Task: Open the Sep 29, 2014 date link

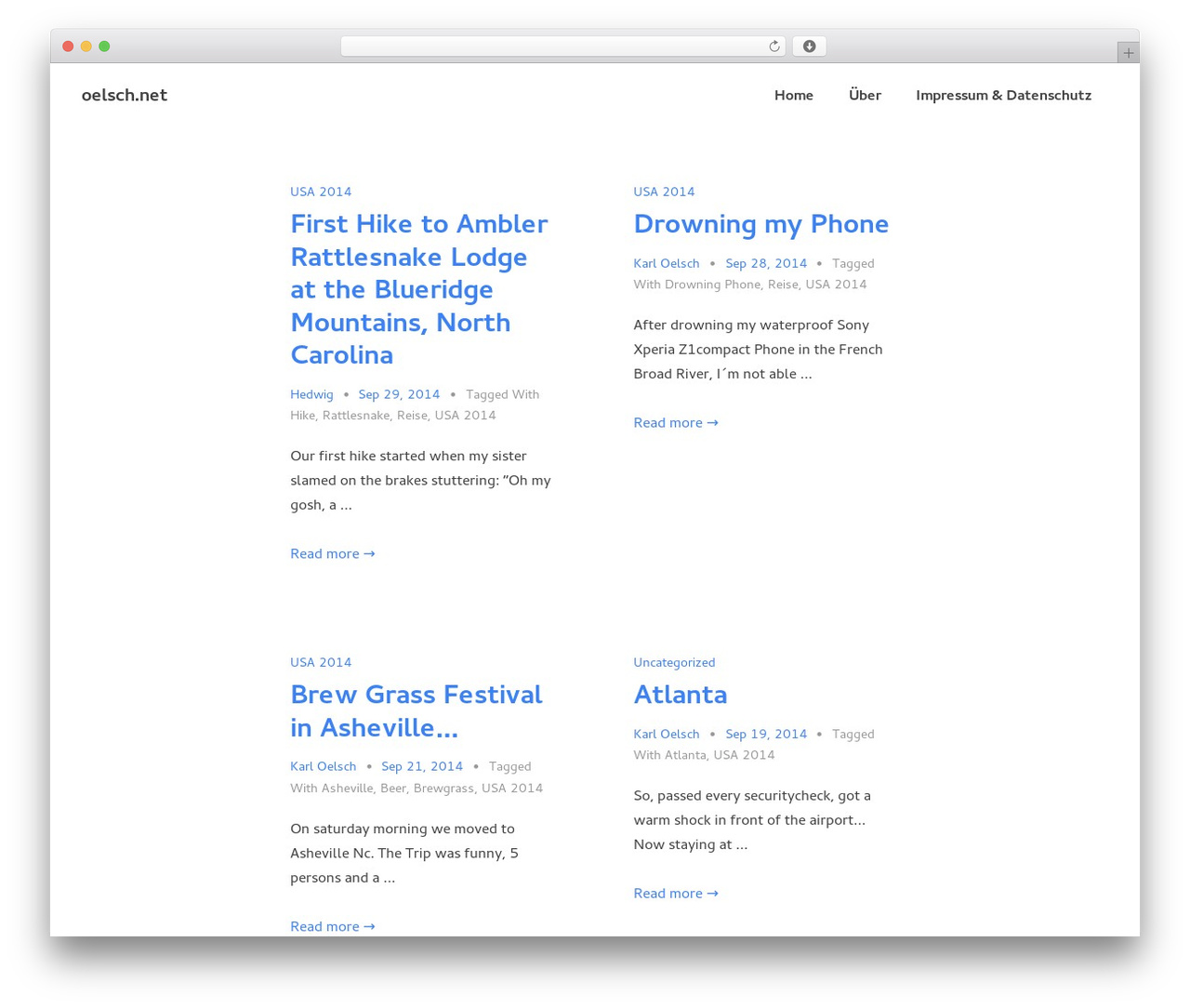Action: point(399,394)
